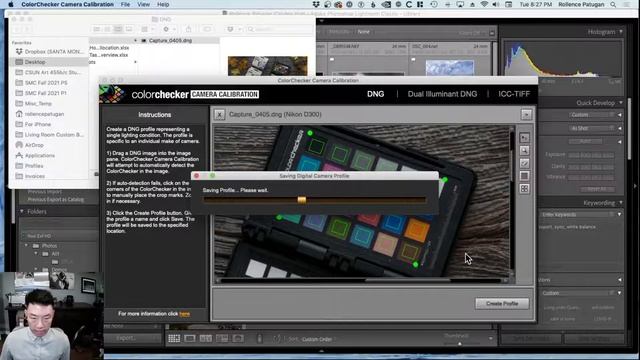
Task: Open Spotlight search in menu bar
Action: (x=613, y=4)
